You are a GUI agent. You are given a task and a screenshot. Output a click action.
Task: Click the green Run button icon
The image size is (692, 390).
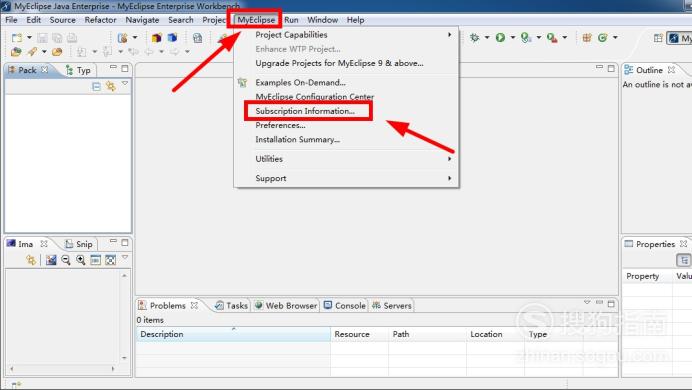(500, 38)
